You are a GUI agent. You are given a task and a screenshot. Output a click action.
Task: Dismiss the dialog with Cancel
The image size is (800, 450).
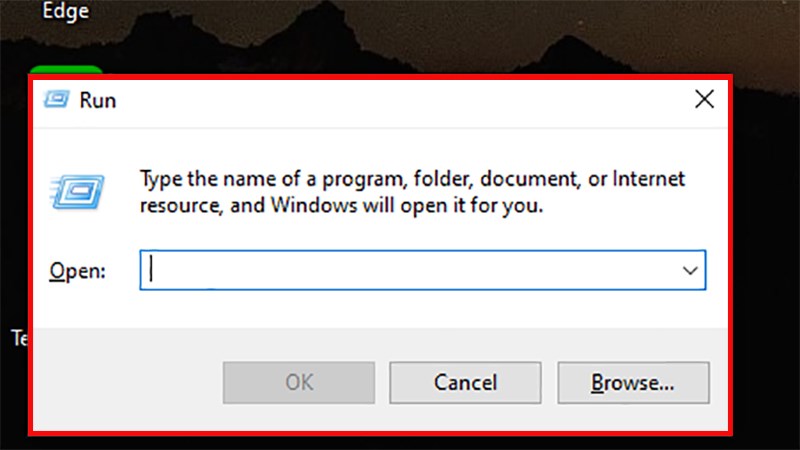tap(465, 383)
